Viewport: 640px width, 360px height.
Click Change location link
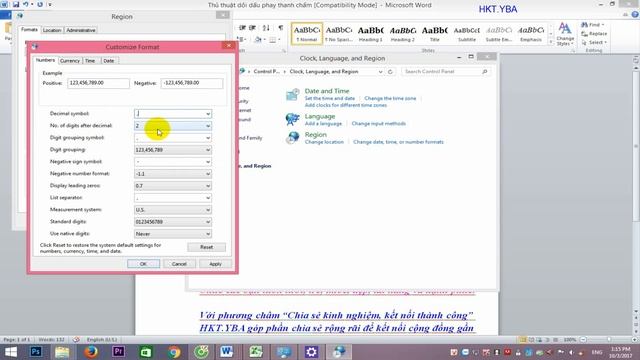[324, 142]
